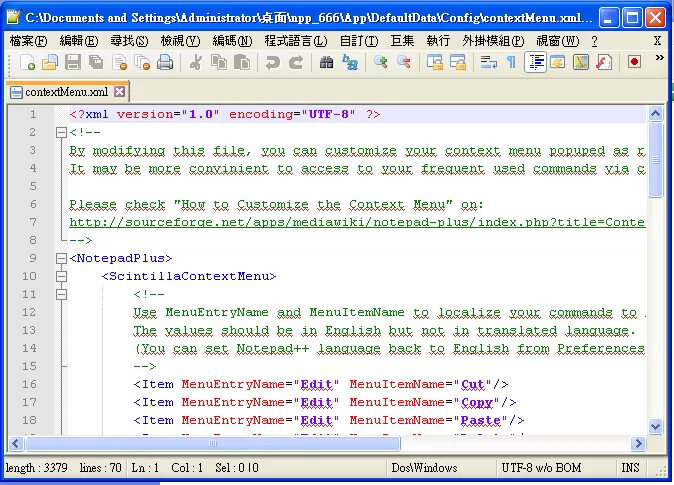Toggle show all characters pilcrow button
This screenshot has width=674, height=485.
pyautogui.click(x=512, y=62)
